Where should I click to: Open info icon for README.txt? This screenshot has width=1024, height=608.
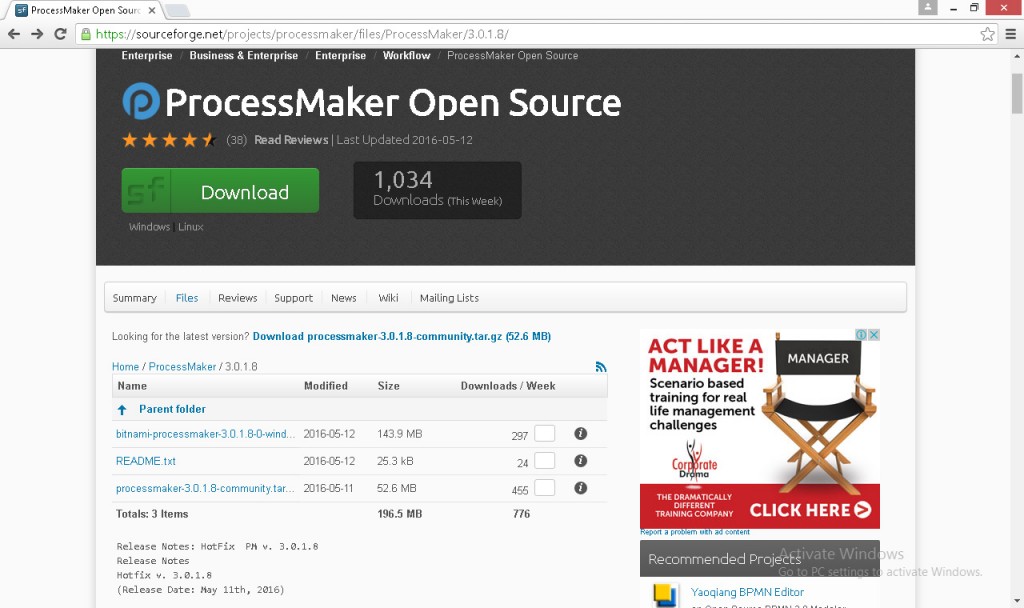coord(580,461)
